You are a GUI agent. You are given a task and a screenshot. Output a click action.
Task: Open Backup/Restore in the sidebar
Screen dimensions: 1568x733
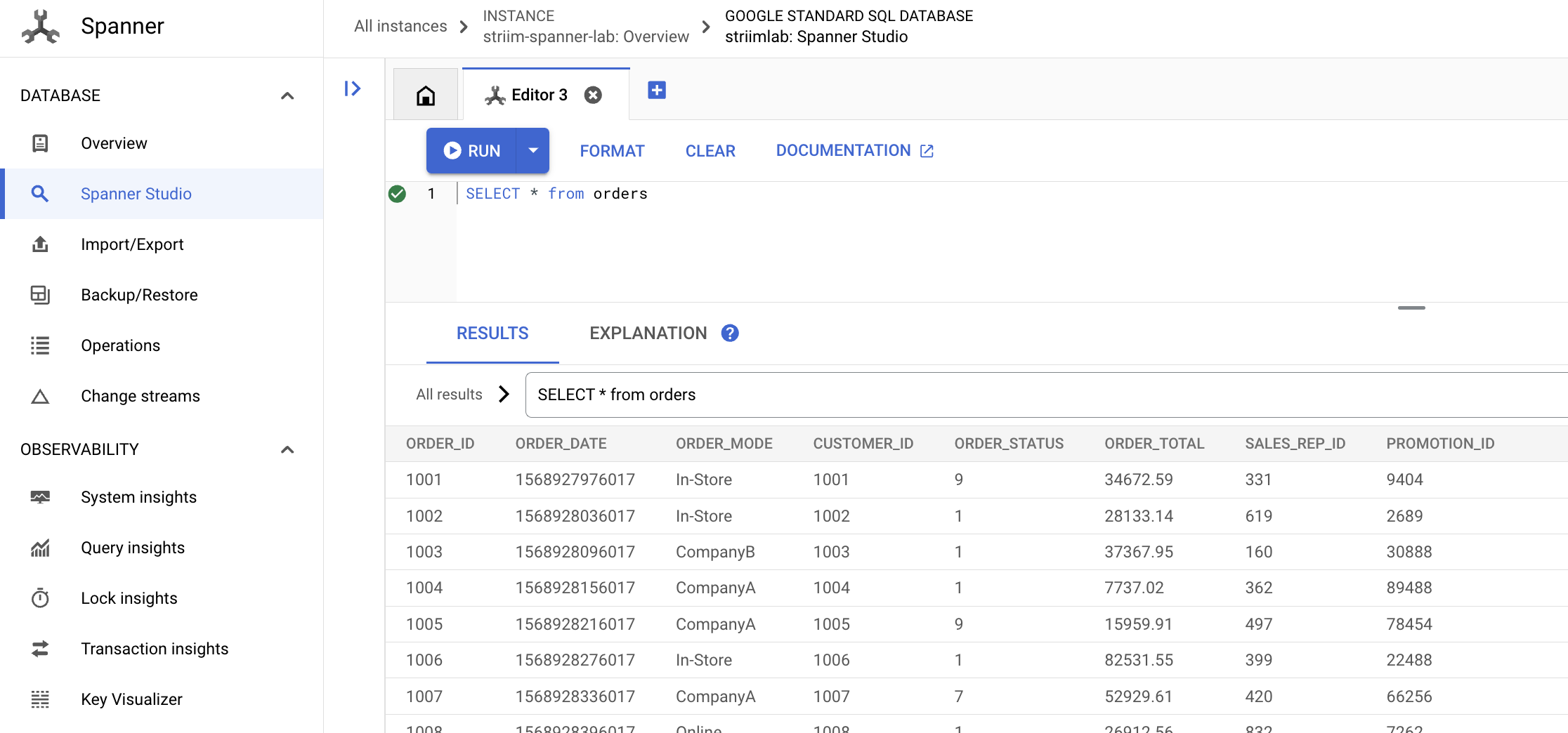click(x=162, y=295)
